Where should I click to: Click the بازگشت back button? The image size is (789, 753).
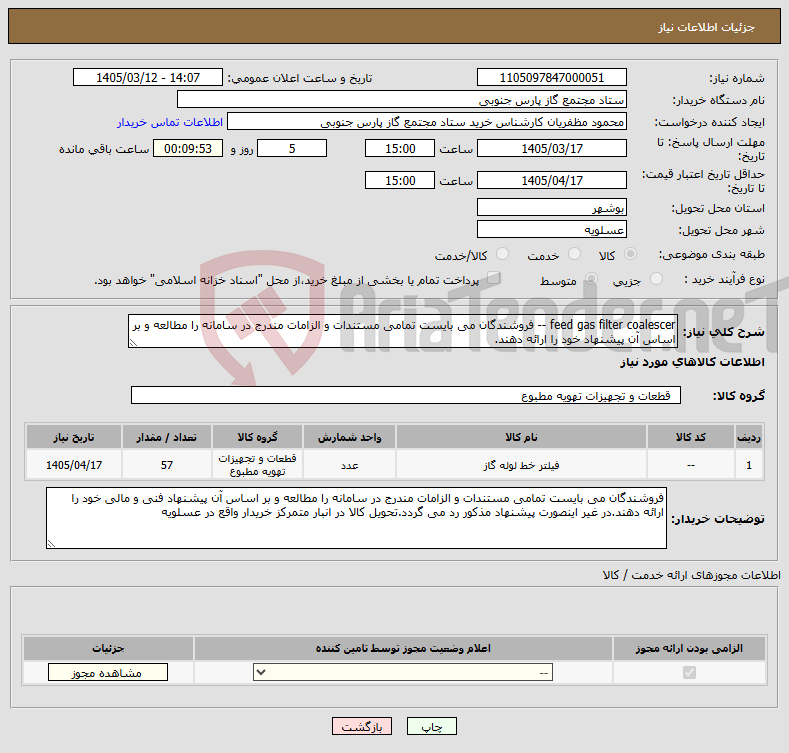(362, 726)
